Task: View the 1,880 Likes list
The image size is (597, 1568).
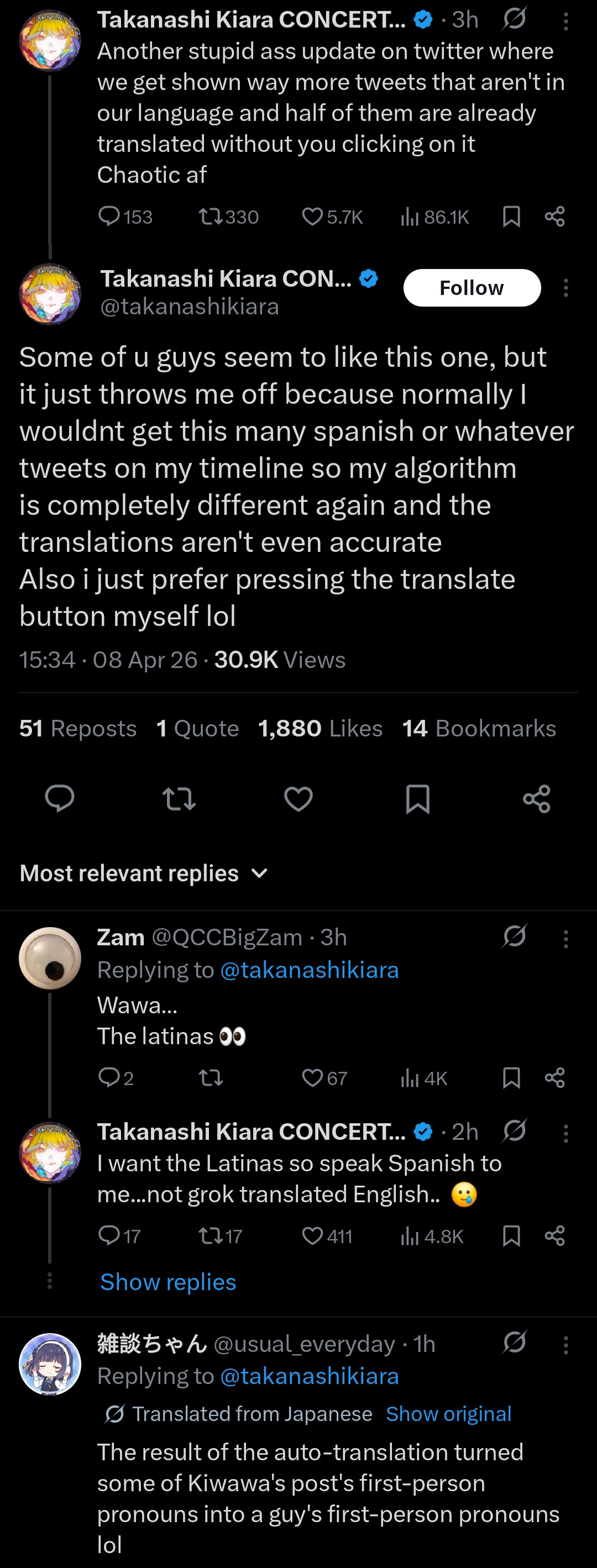Action: tap(320, 729)
